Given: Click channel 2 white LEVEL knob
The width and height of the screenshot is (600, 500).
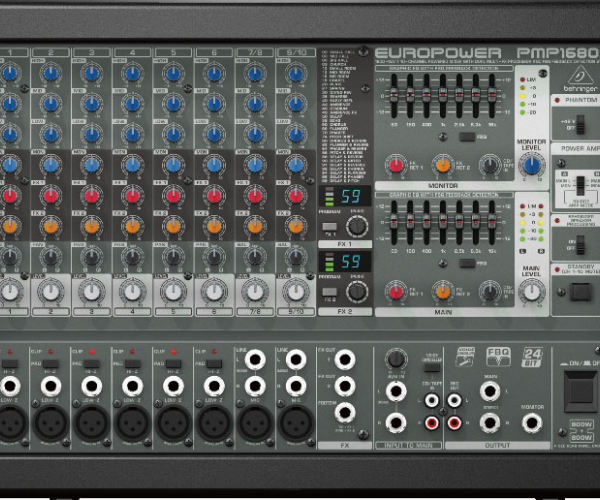Looking at the screenshot, I should [51, 292].
